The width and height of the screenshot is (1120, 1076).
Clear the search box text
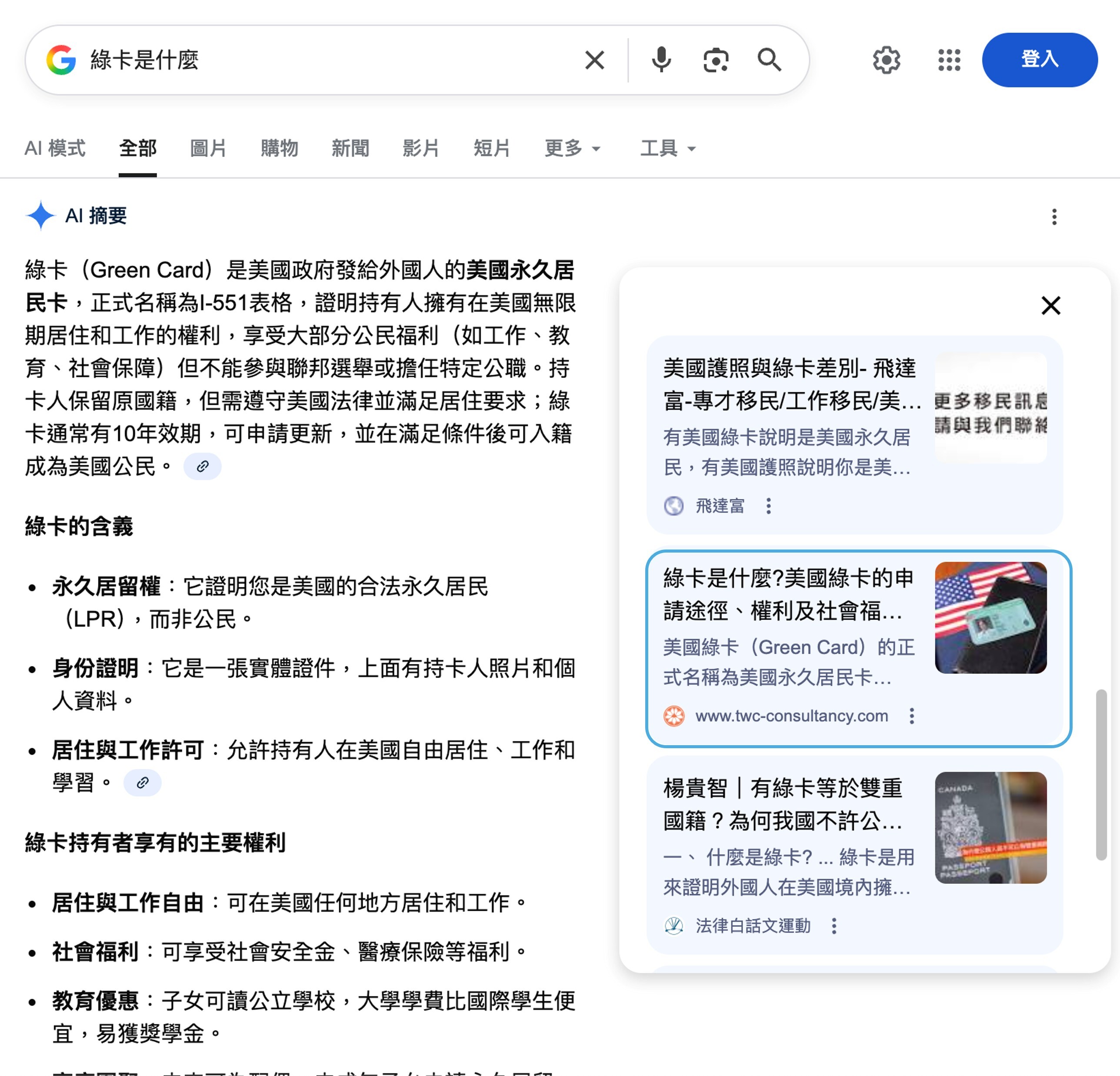tap(594, 60)
